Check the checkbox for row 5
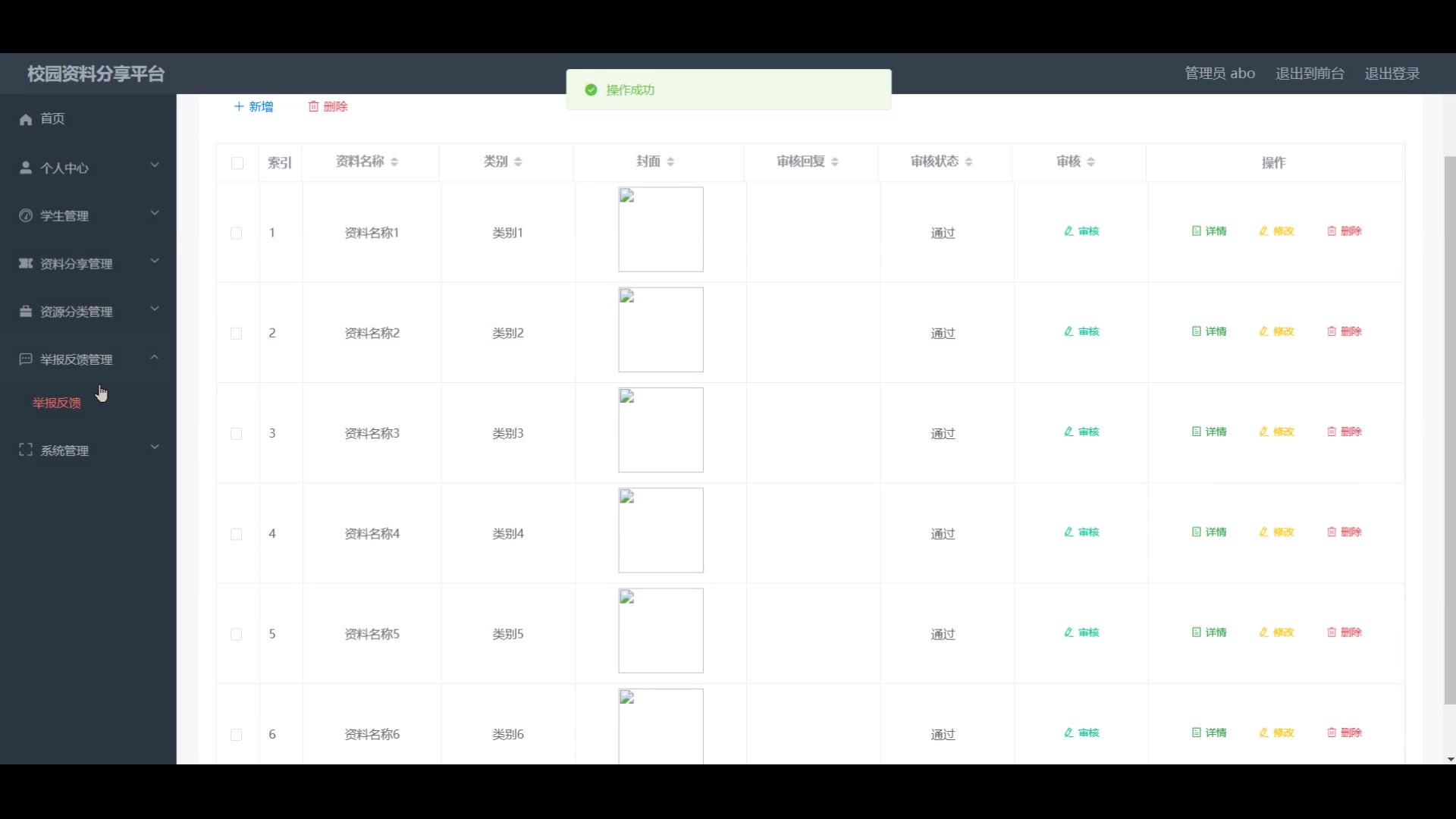 [x=237, y=635]
